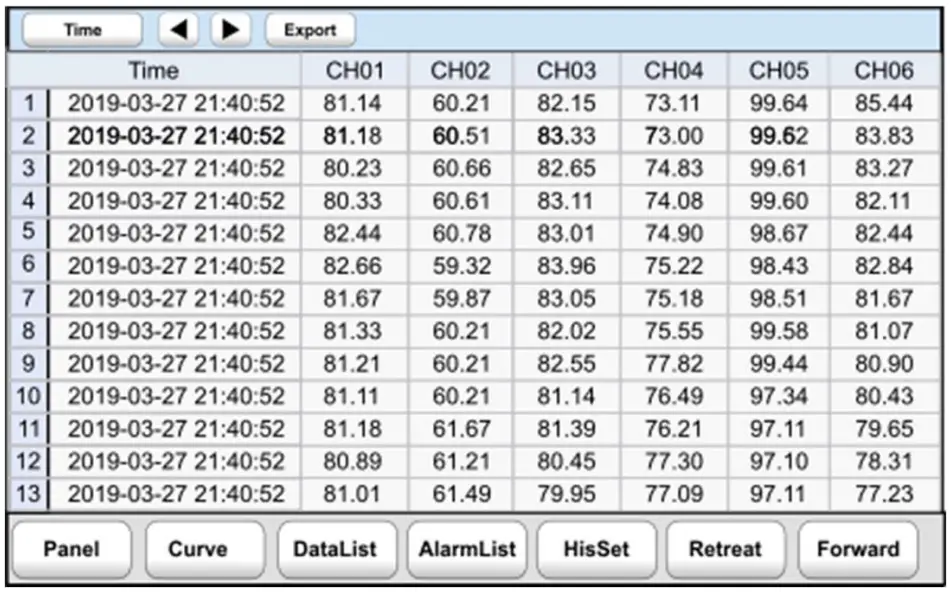Click the right arrow navigation icon

point(231,29)
